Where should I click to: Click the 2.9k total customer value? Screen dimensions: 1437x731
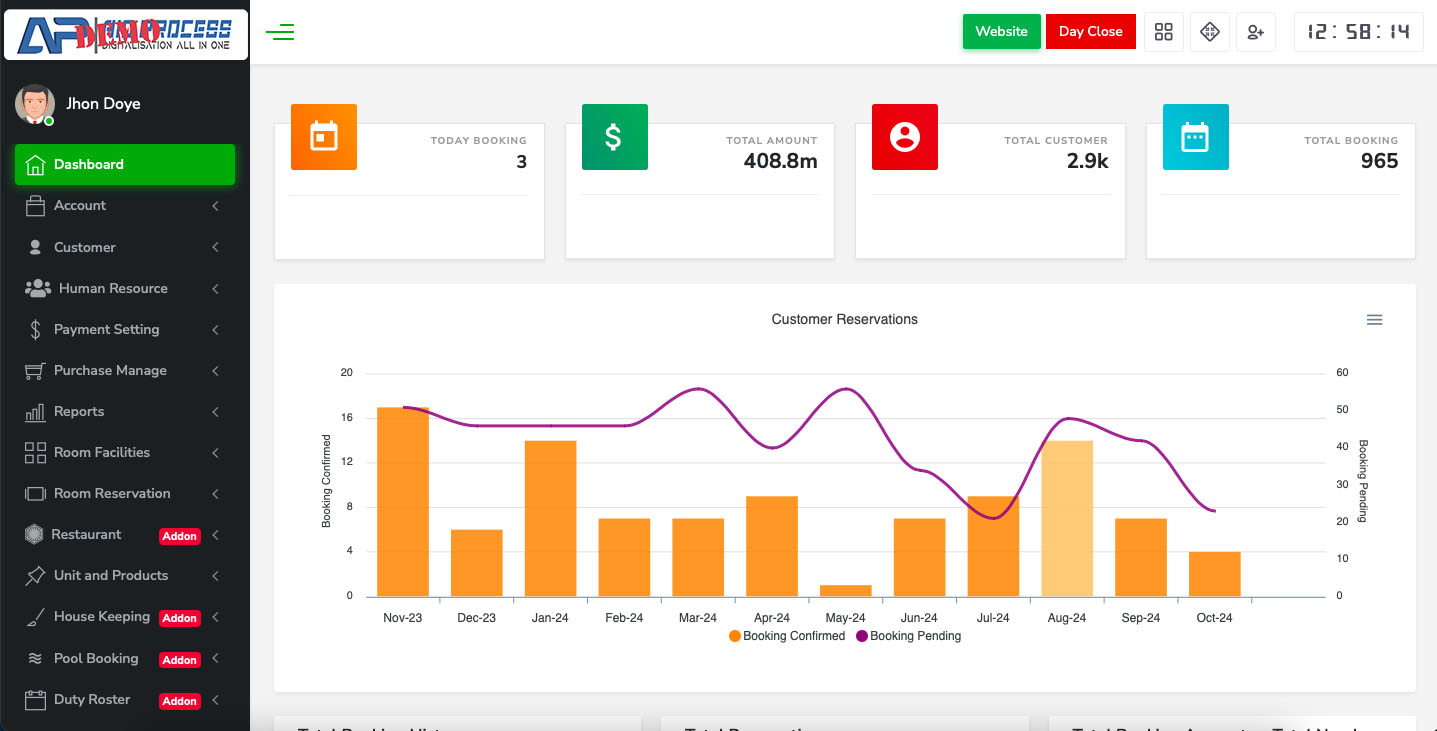1087,161
